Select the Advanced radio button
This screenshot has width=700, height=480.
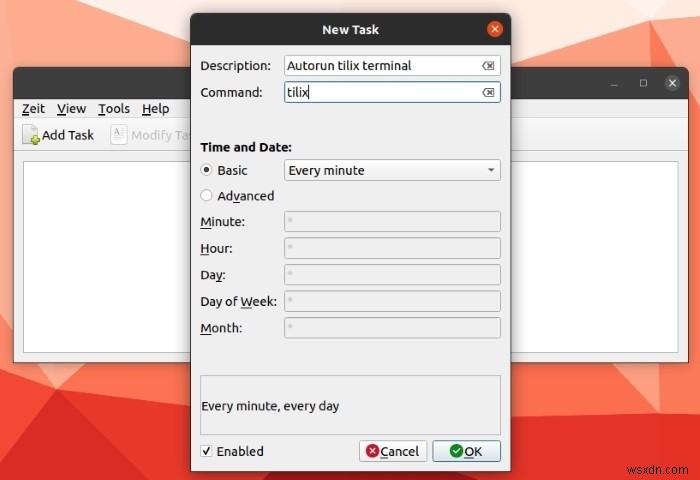[x=206, y=196]
